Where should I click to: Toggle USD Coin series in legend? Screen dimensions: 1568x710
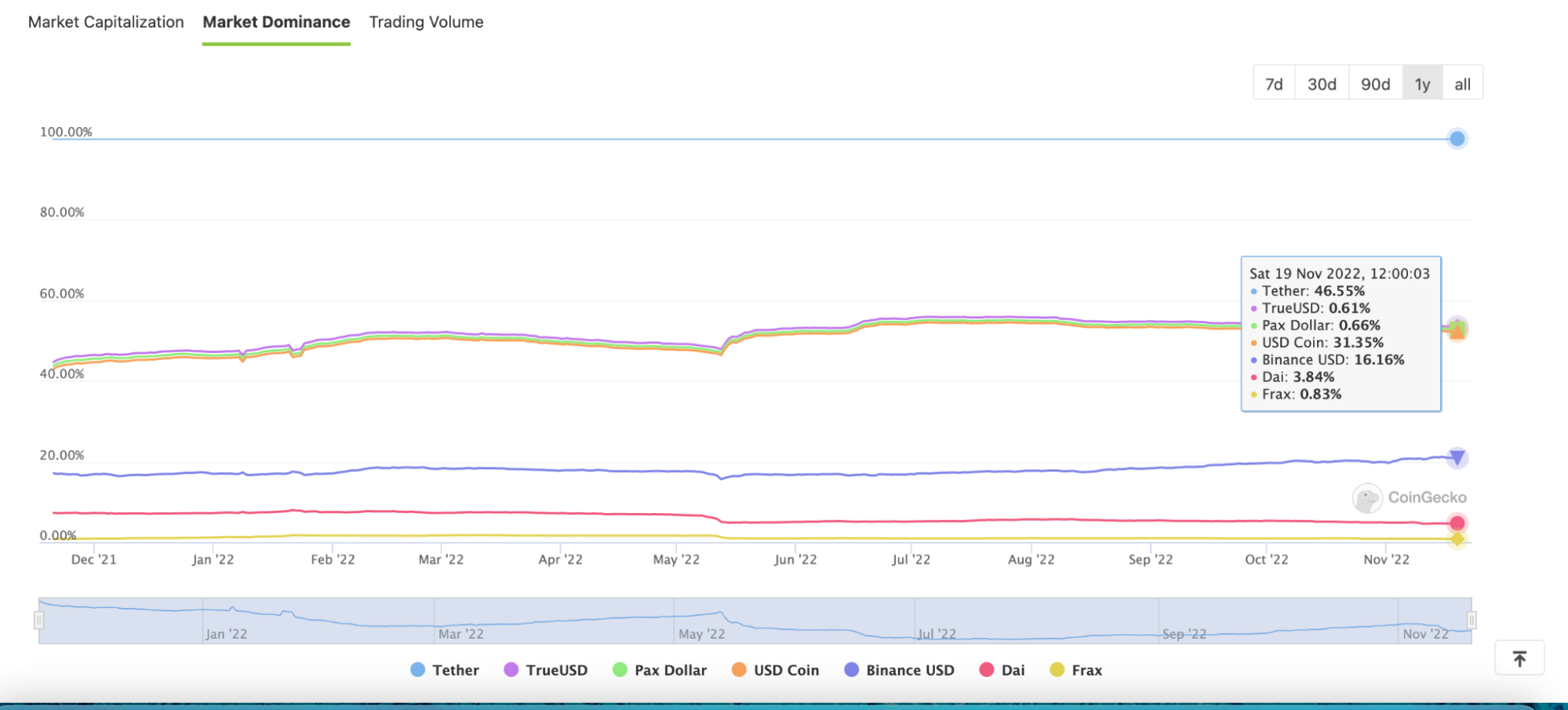tap(775, 670)
